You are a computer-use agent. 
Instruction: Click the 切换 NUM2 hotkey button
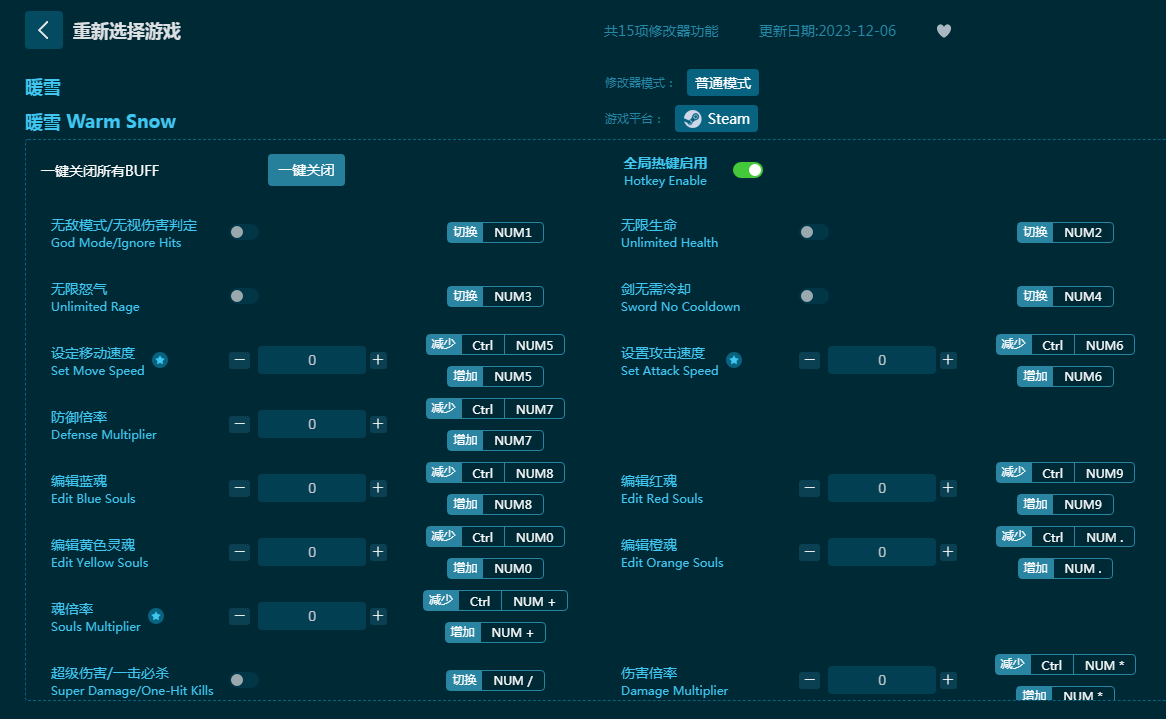tap(1066, 232)
